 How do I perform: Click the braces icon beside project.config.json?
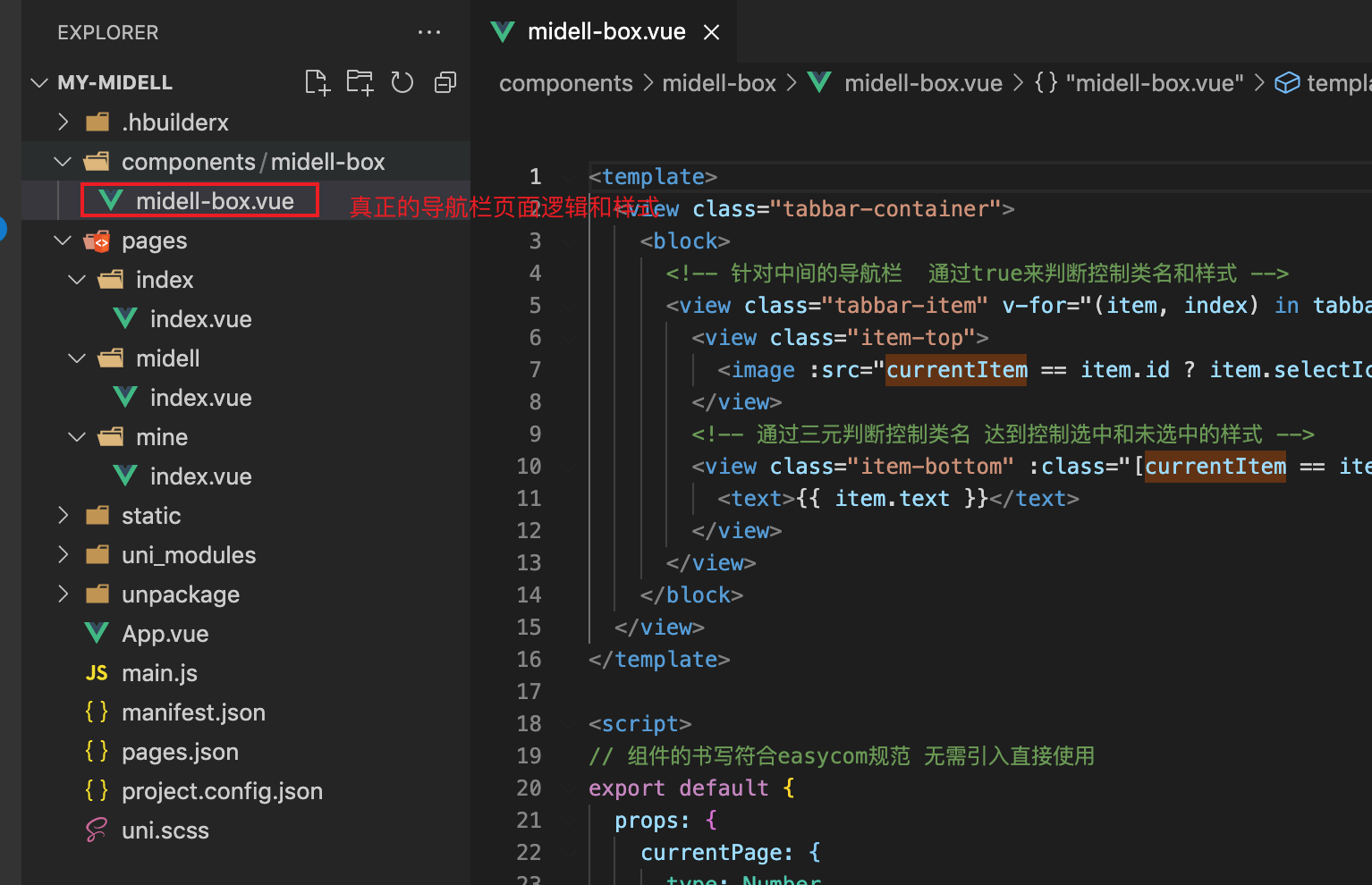(97, 790)
